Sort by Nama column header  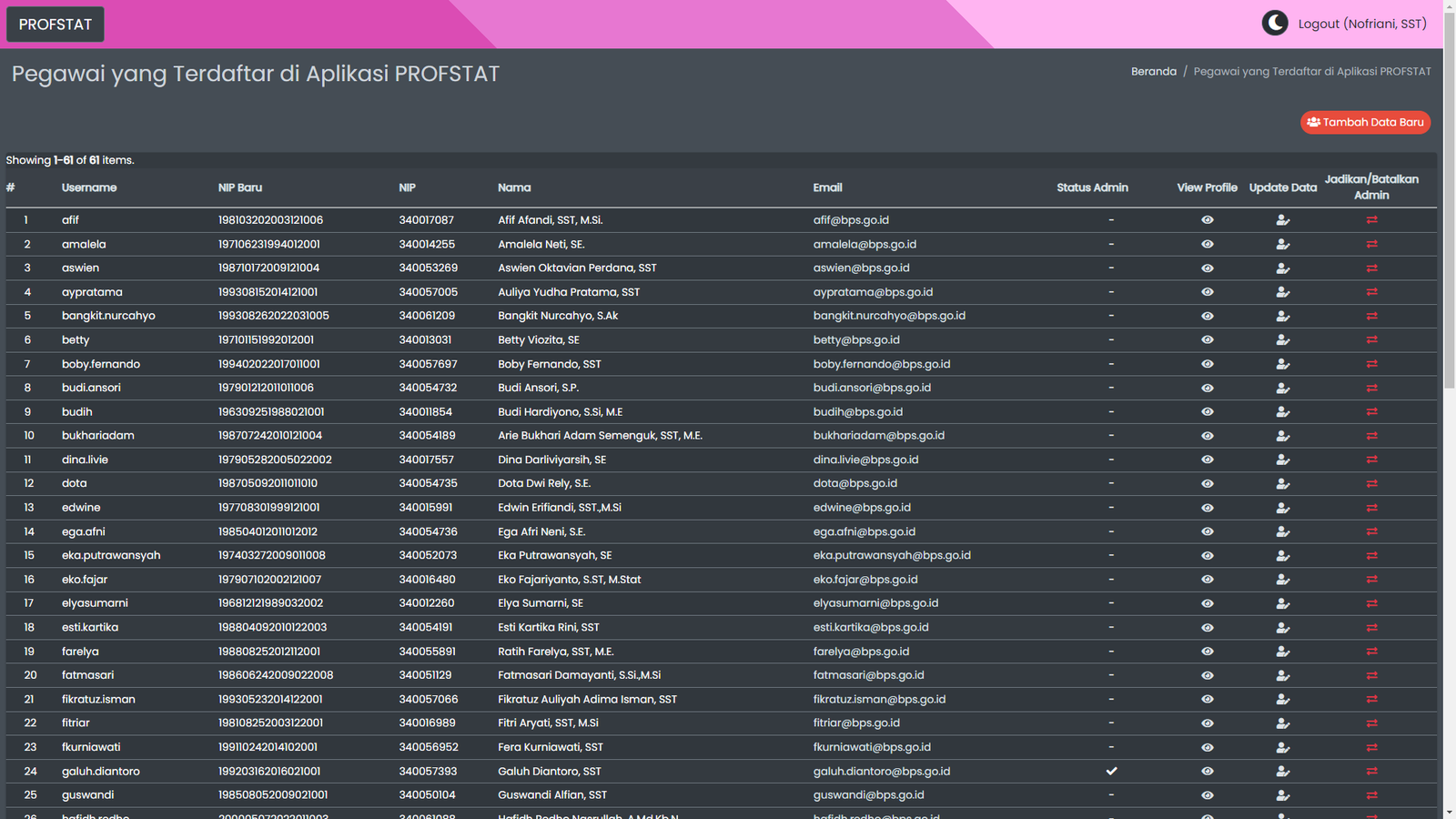514,187
